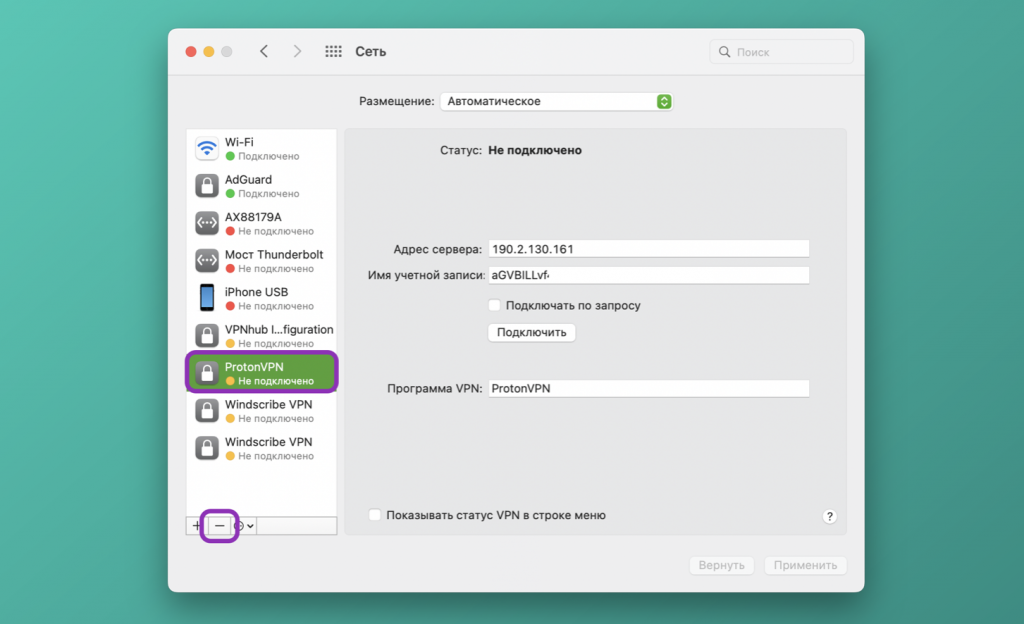Open the gear action menu
Screen dimensions: 1024x624
[x=244, y=525]
